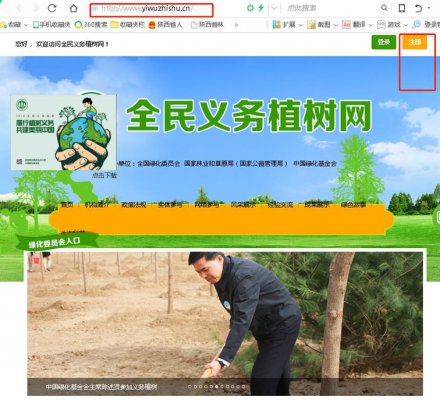Screen dimensions: 440x400
Task: Go to browser home page icon
Action: (x=73, y=8)
